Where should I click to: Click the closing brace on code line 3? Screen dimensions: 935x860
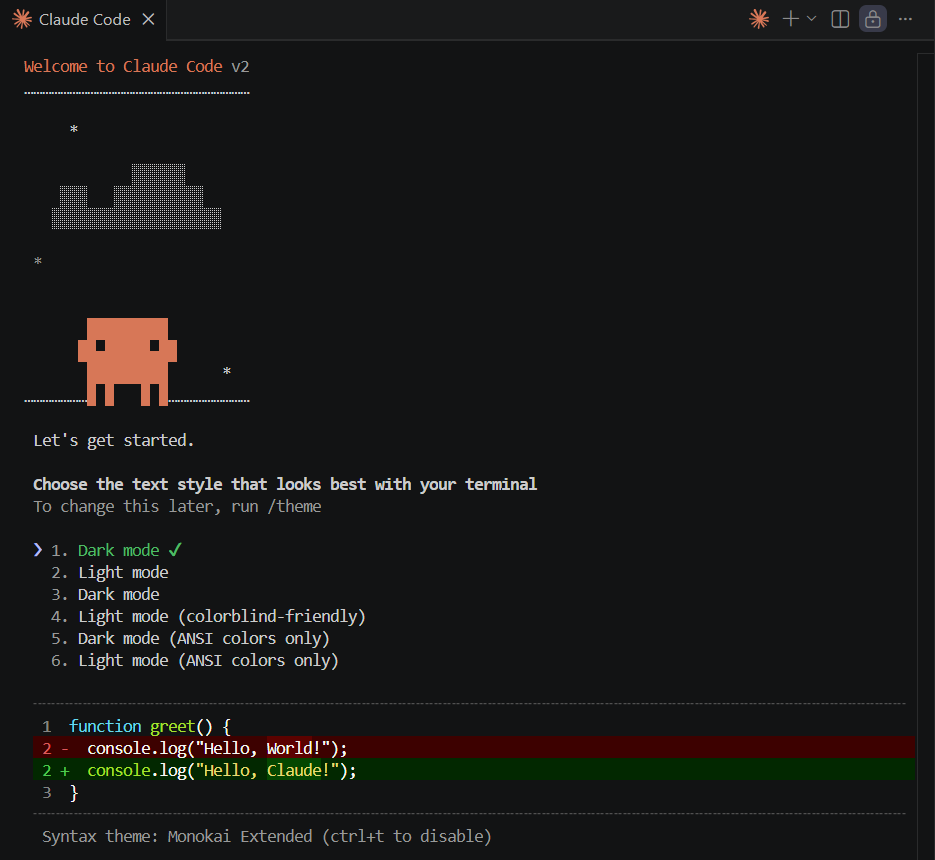pyautogui.click(x=74, y=793)
